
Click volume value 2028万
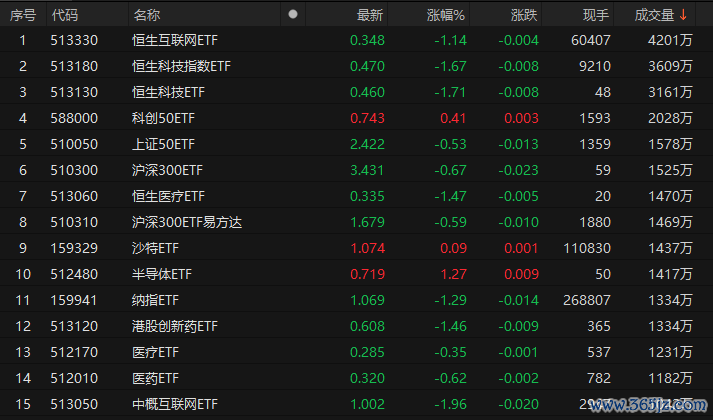point(670,118)
